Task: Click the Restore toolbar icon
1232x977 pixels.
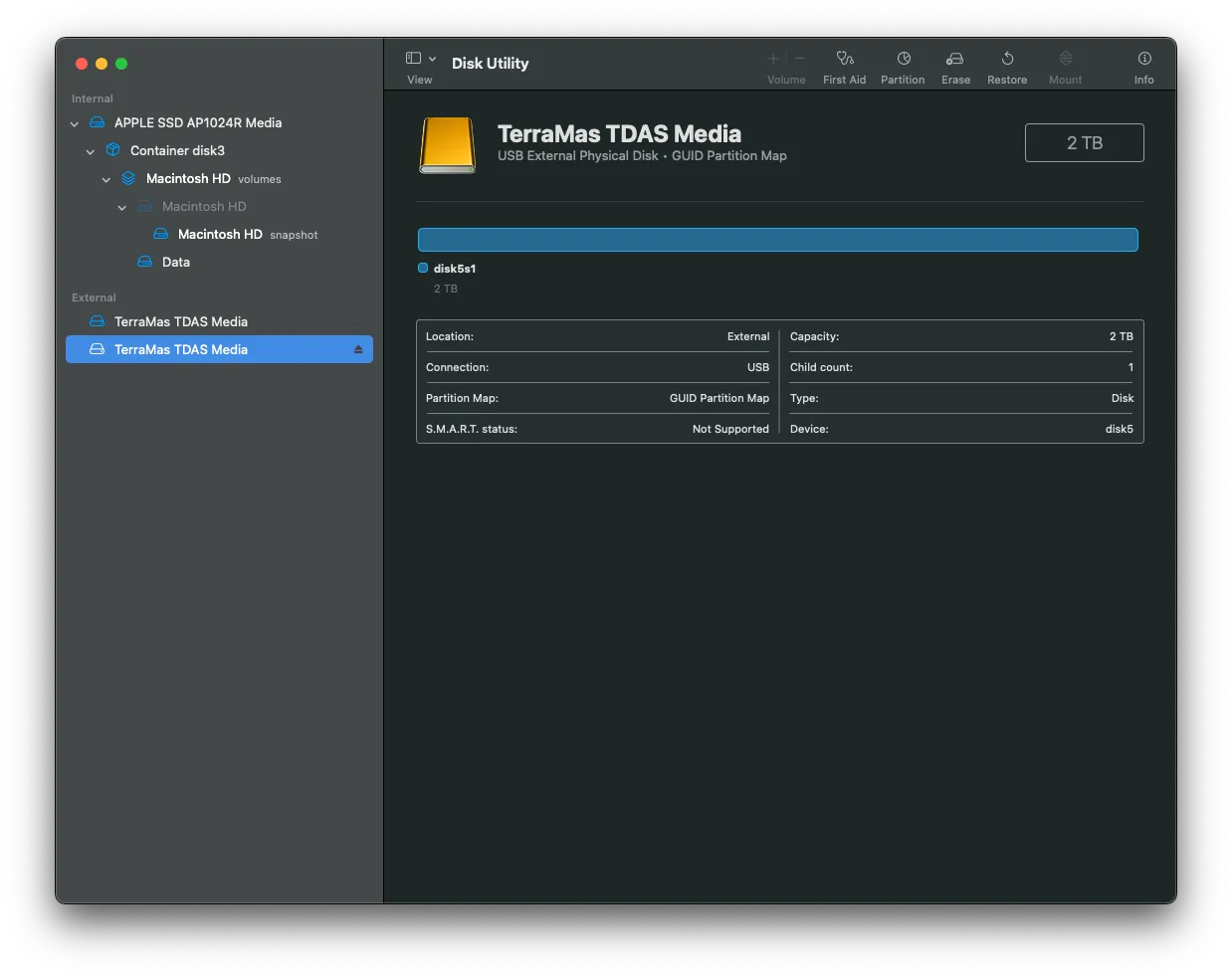Action: (x=1007, y=60)
